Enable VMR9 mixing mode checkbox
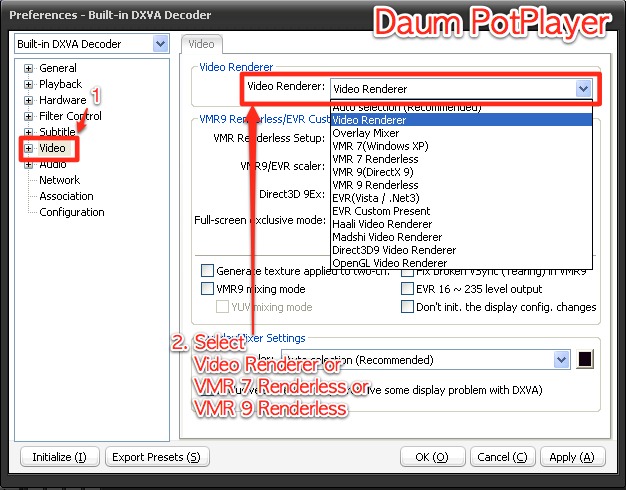Screen dimensions: 626x490 (x=208, y=288)
